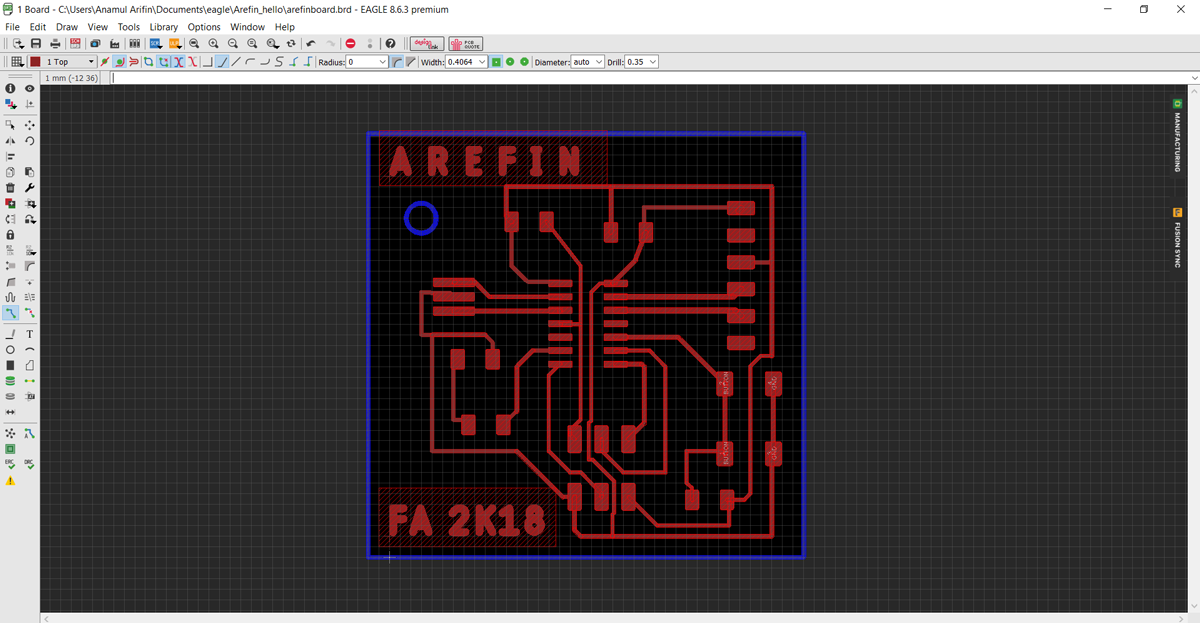The image size is (1200, 623).
Task: Open the Draw menu
Action: click(67, 27)
